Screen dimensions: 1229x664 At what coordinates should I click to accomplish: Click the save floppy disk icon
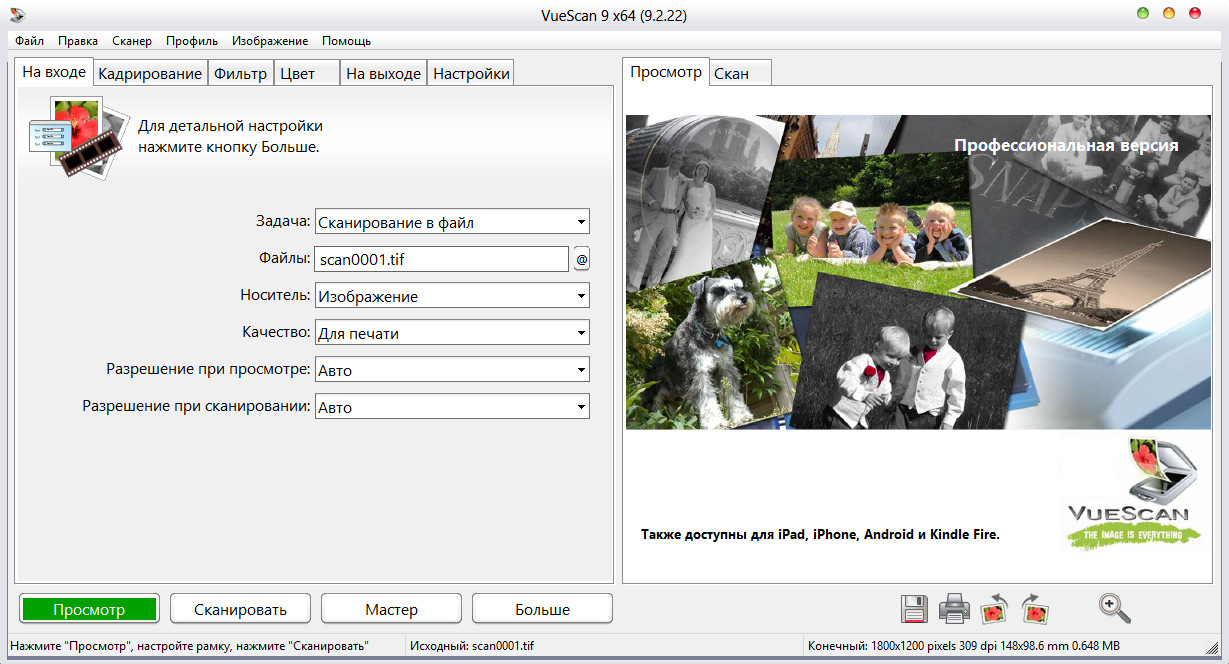tap(914, 608)
